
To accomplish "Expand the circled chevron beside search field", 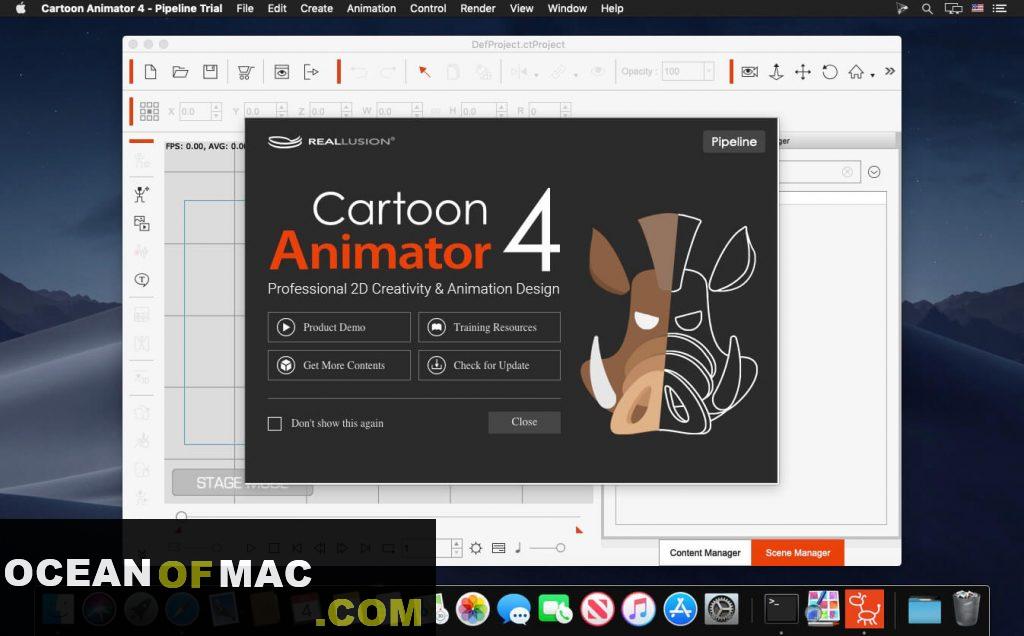I will 874,172.
